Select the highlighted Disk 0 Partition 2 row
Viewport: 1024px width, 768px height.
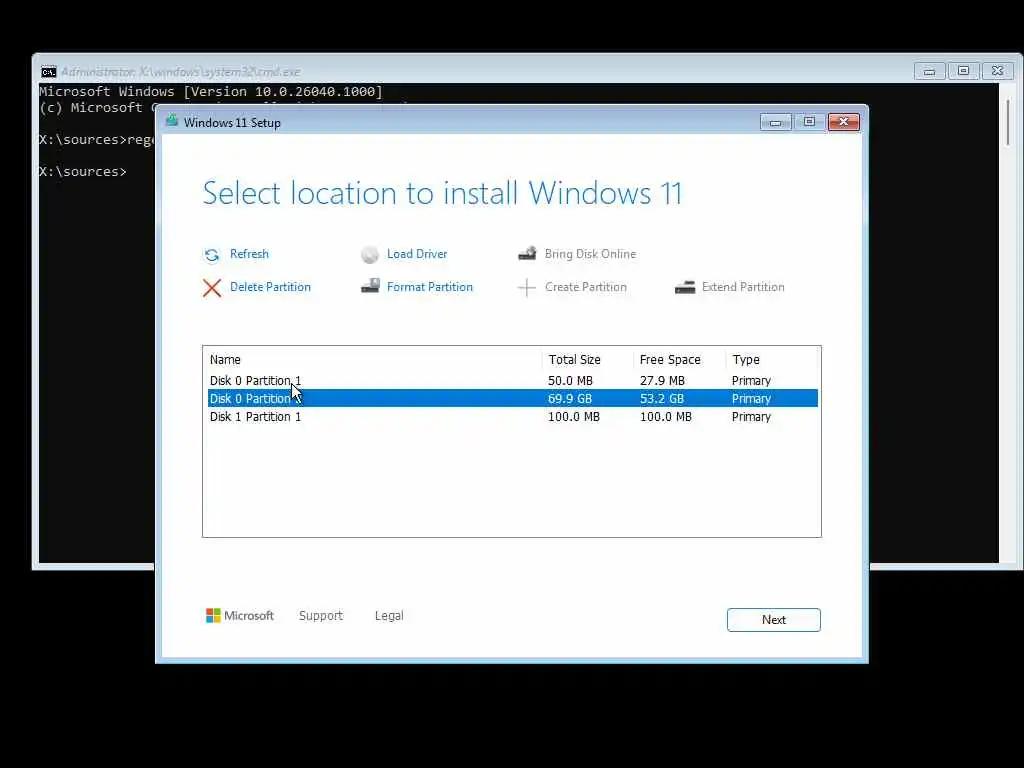[x=513, y=398]
